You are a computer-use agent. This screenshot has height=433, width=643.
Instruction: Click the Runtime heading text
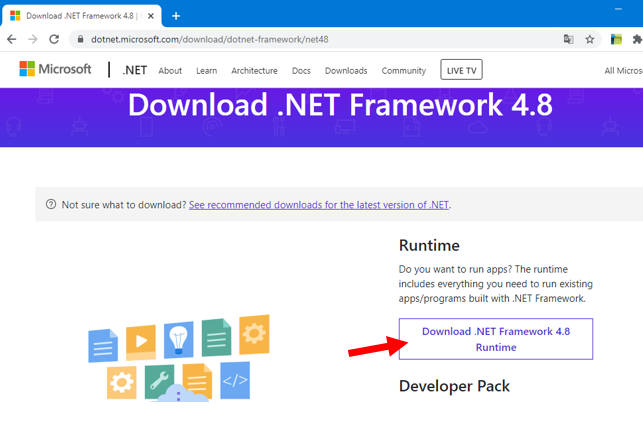tap(429, 245)
